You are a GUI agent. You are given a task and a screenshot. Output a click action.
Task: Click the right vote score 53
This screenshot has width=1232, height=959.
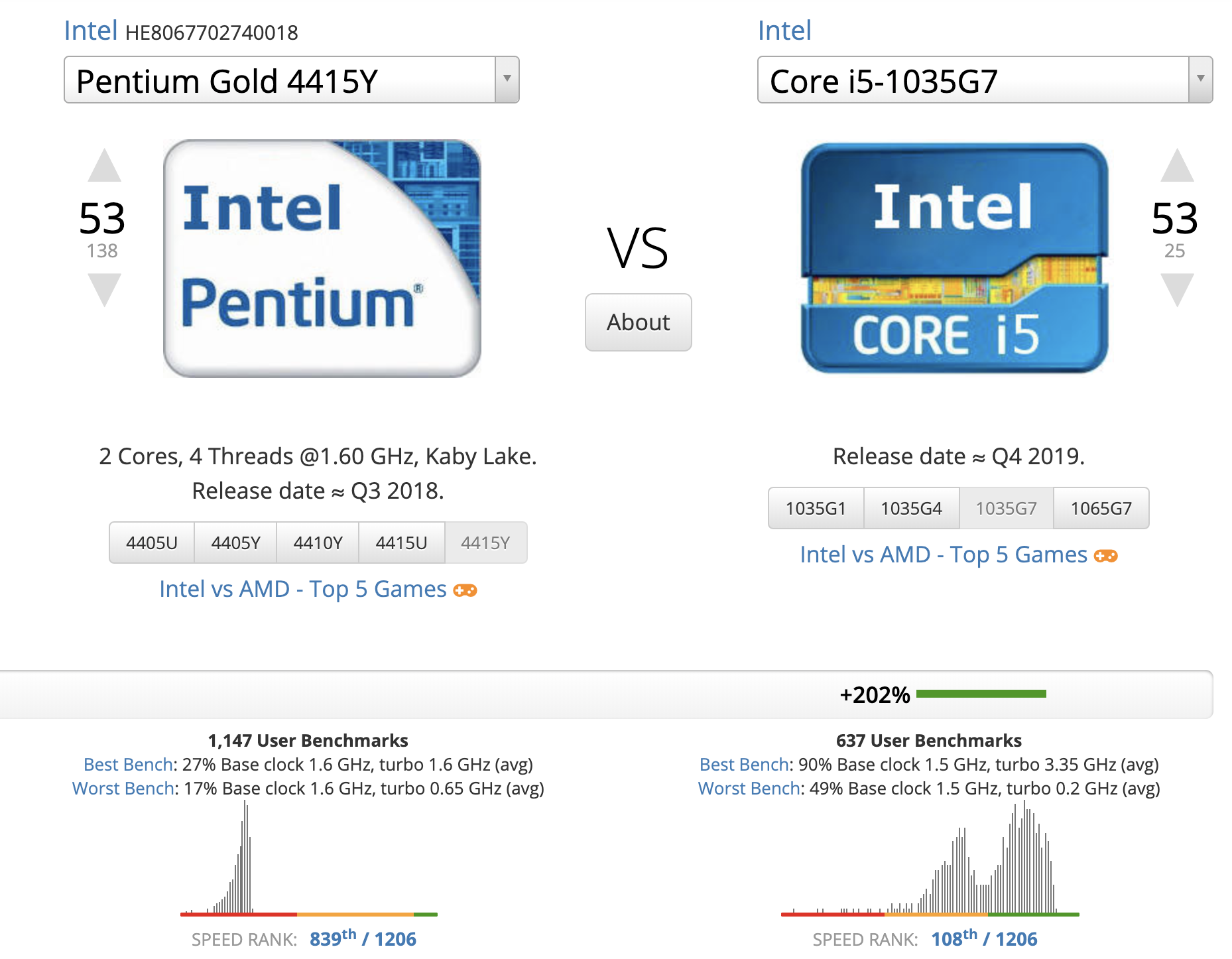[1175, 218]
